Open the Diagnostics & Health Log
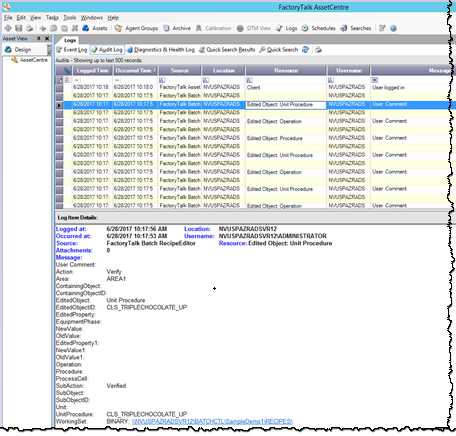The image size is (456, 436). pos(161,50)
